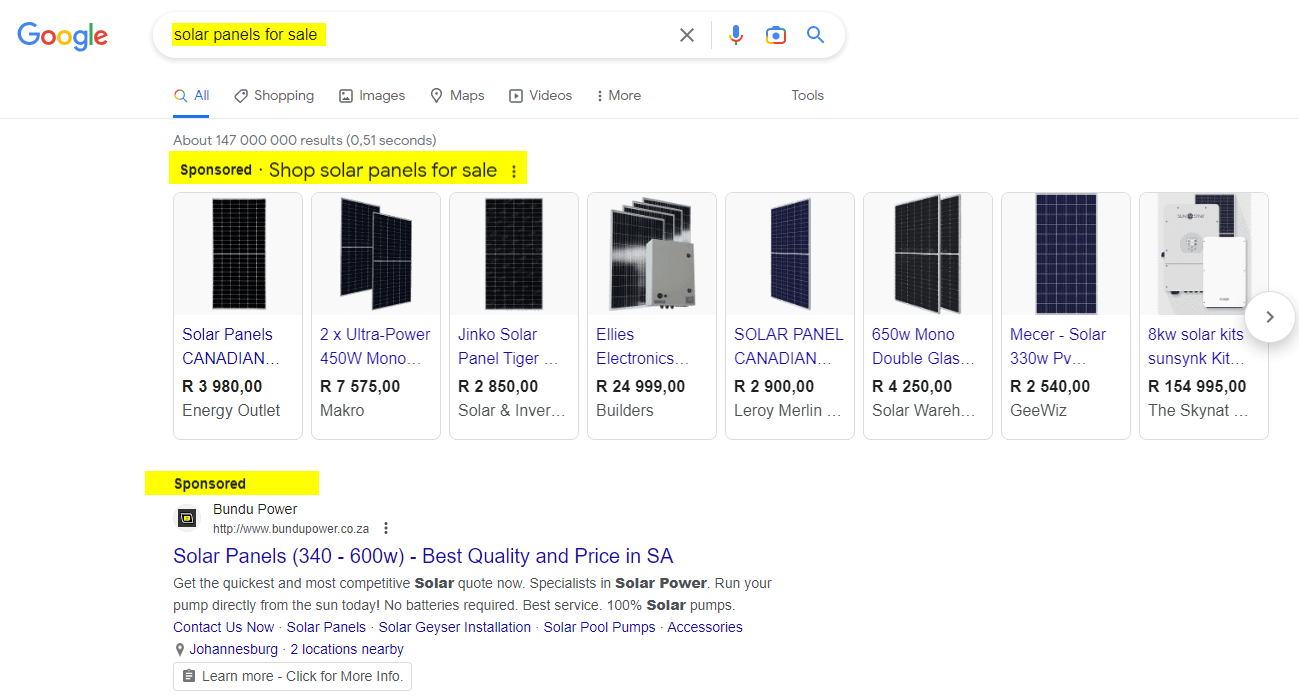Clear the search box with the X icon
Viewport: 1299px width, 699px height.
click(687, 35)
